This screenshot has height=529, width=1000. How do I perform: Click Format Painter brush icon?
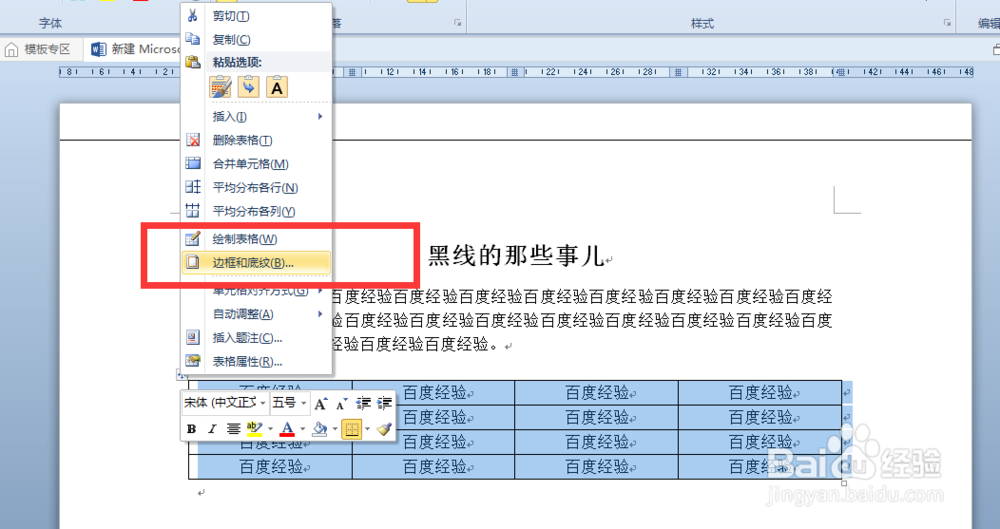coord(384,429)
